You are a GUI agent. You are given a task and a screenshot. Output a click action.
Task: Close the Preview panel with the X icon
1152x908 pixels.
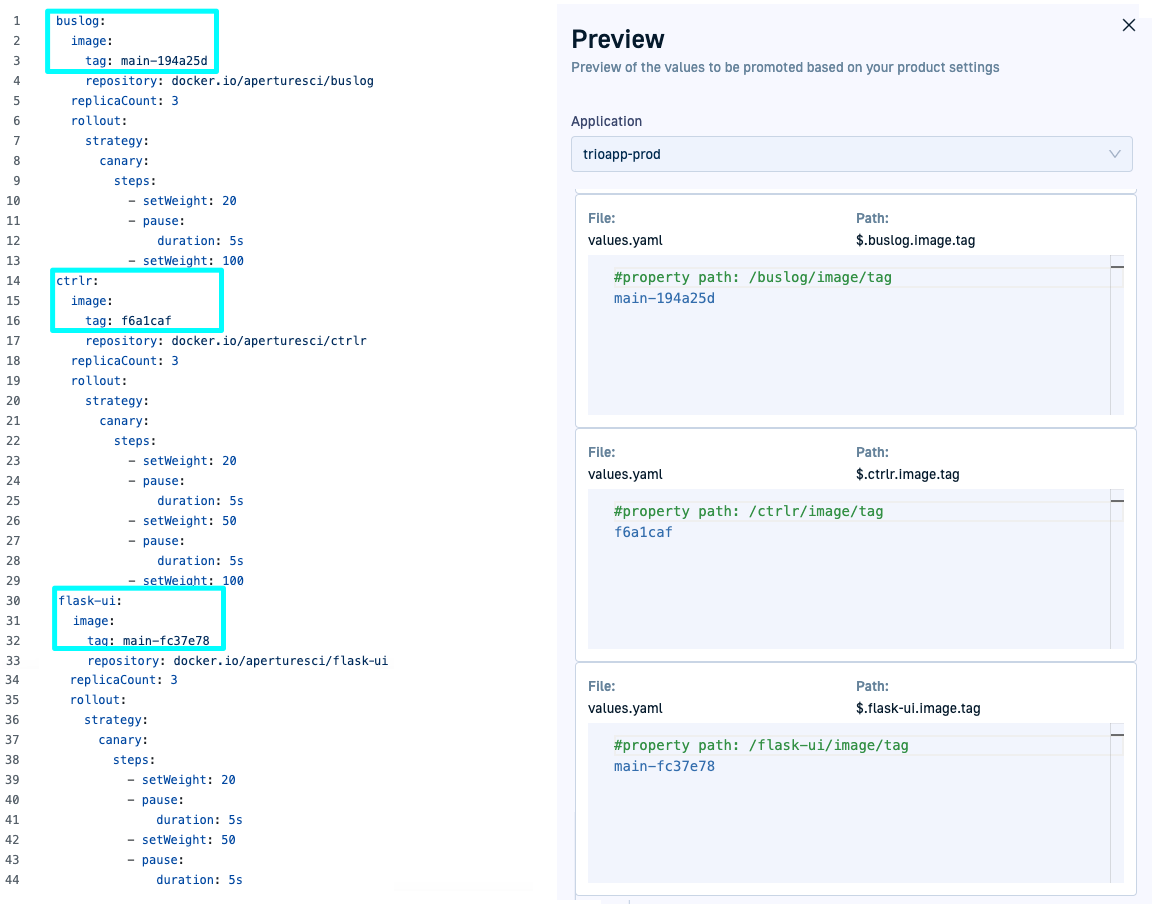1128,26
